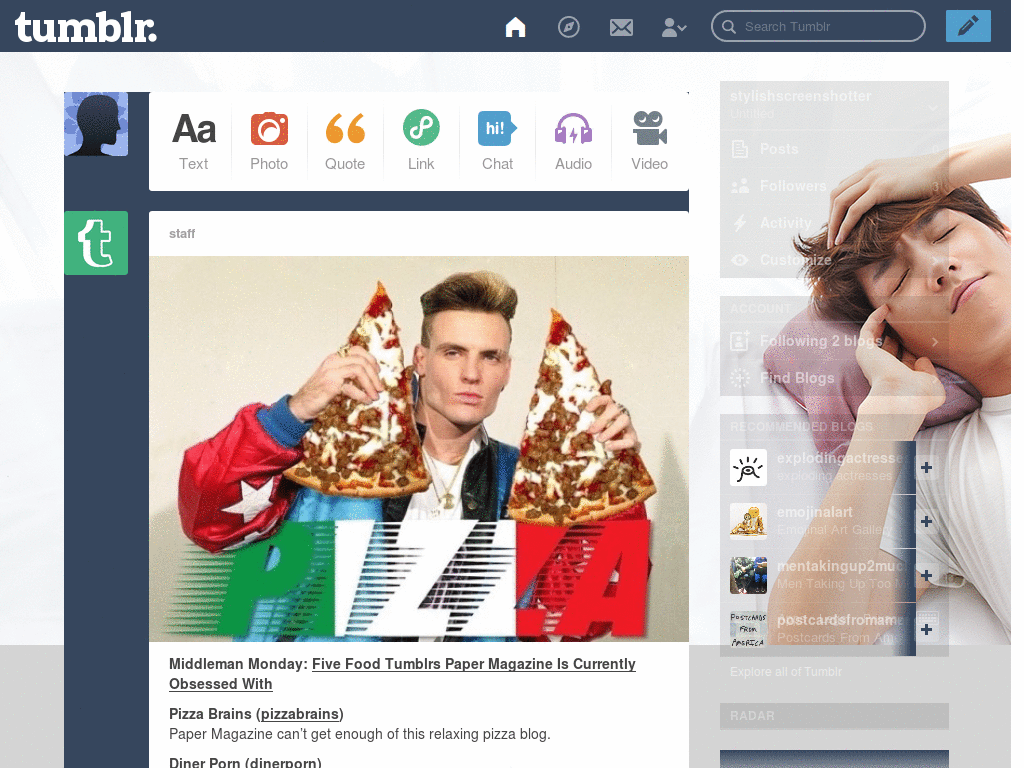Click the mentakingup2much avatar thumbnail

(x=748, y=576)
